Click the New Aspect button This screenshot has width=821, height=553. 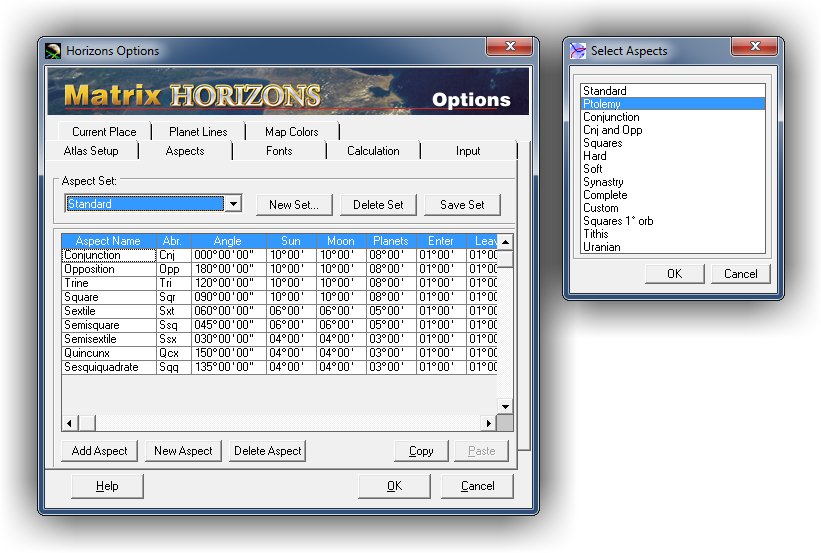[x=183, y=451]
